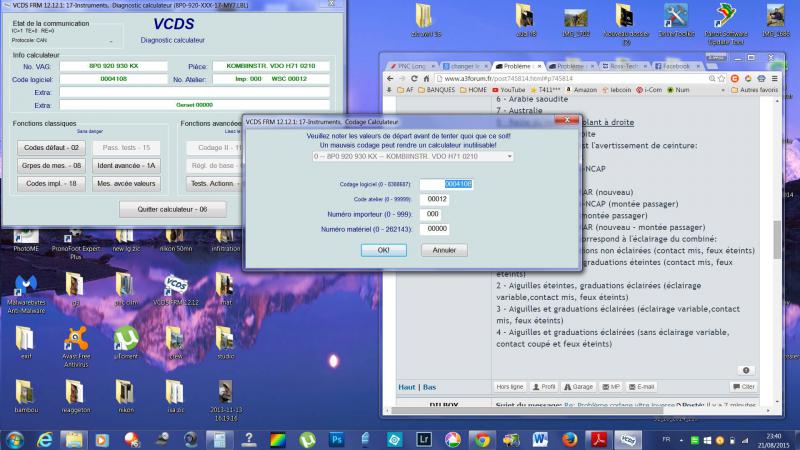Focus the Codage logiciel input field

tap(446, 184)
